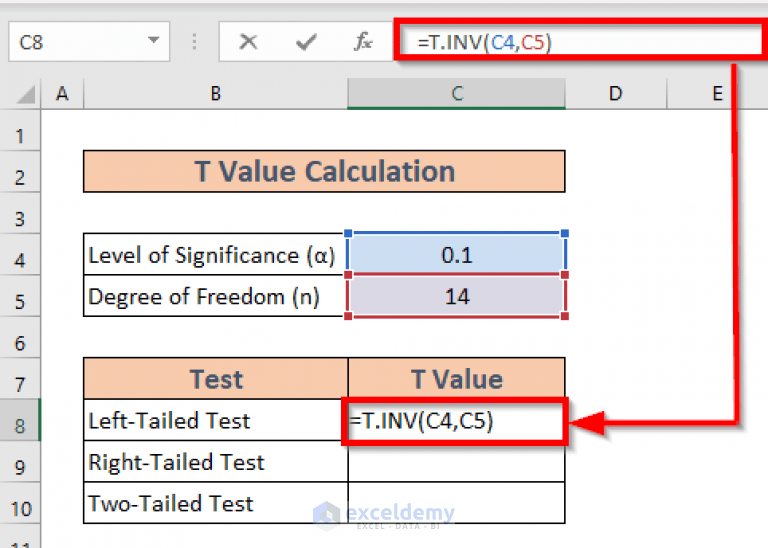Click the T Value heading cell
The width and height of the screenshot is (768, 548).
pos(456,379)
